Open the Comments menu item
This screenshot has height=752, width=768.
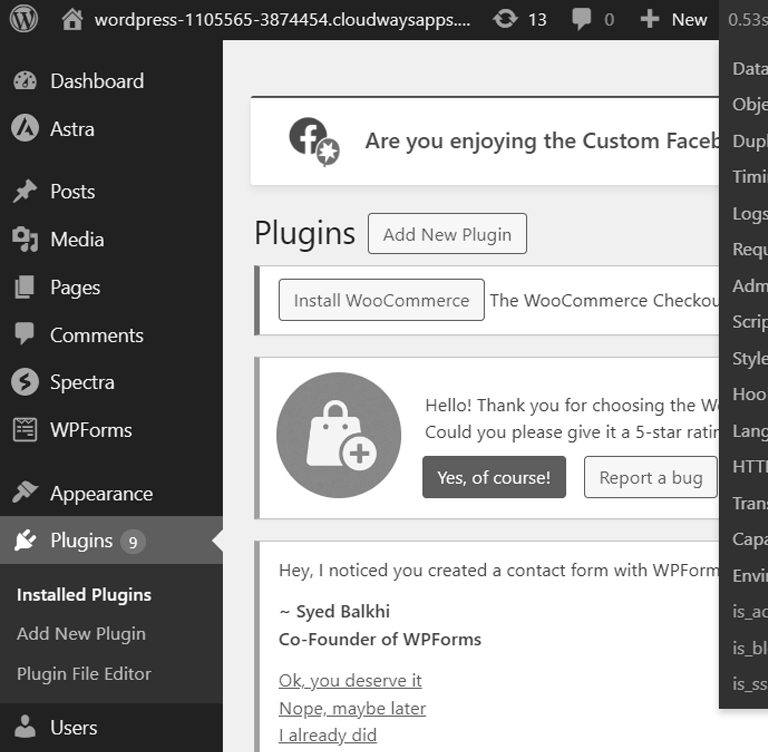point(96,336)
